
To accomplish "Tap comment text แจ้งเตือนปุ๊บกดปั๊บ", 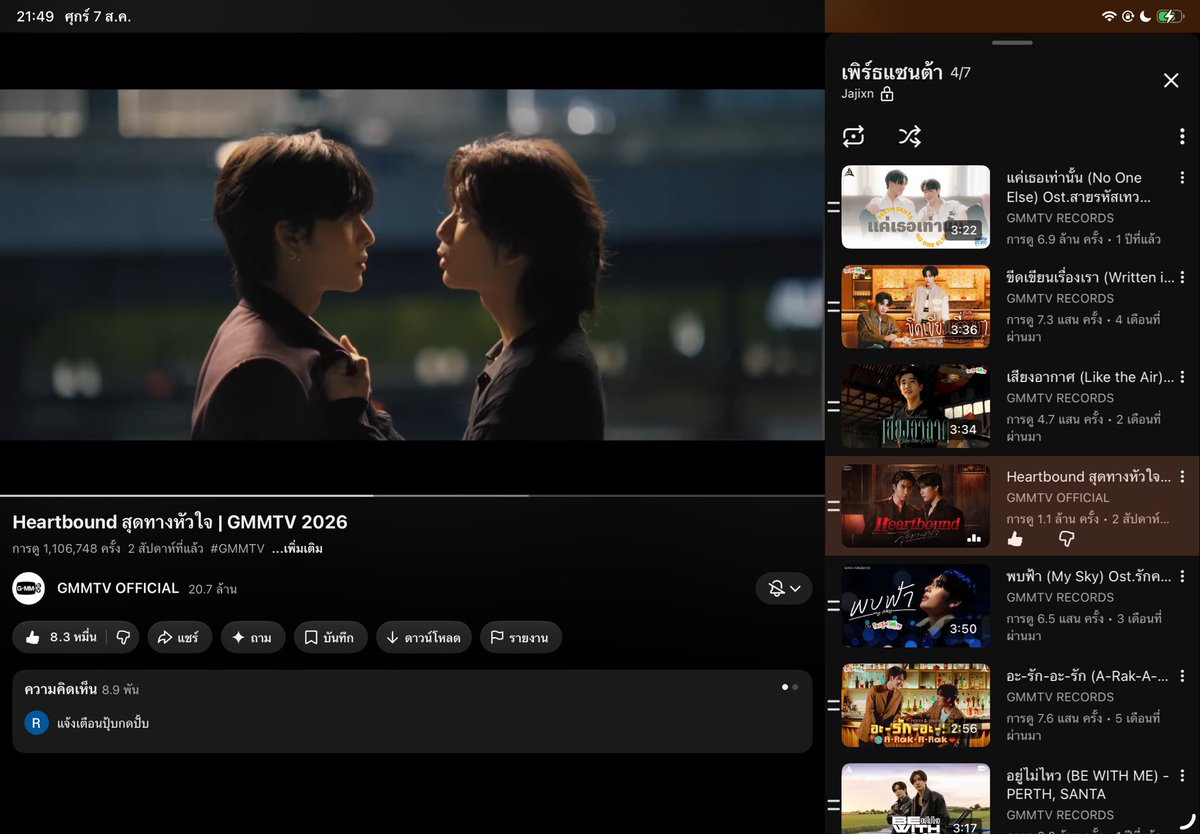I will point(104,723).
